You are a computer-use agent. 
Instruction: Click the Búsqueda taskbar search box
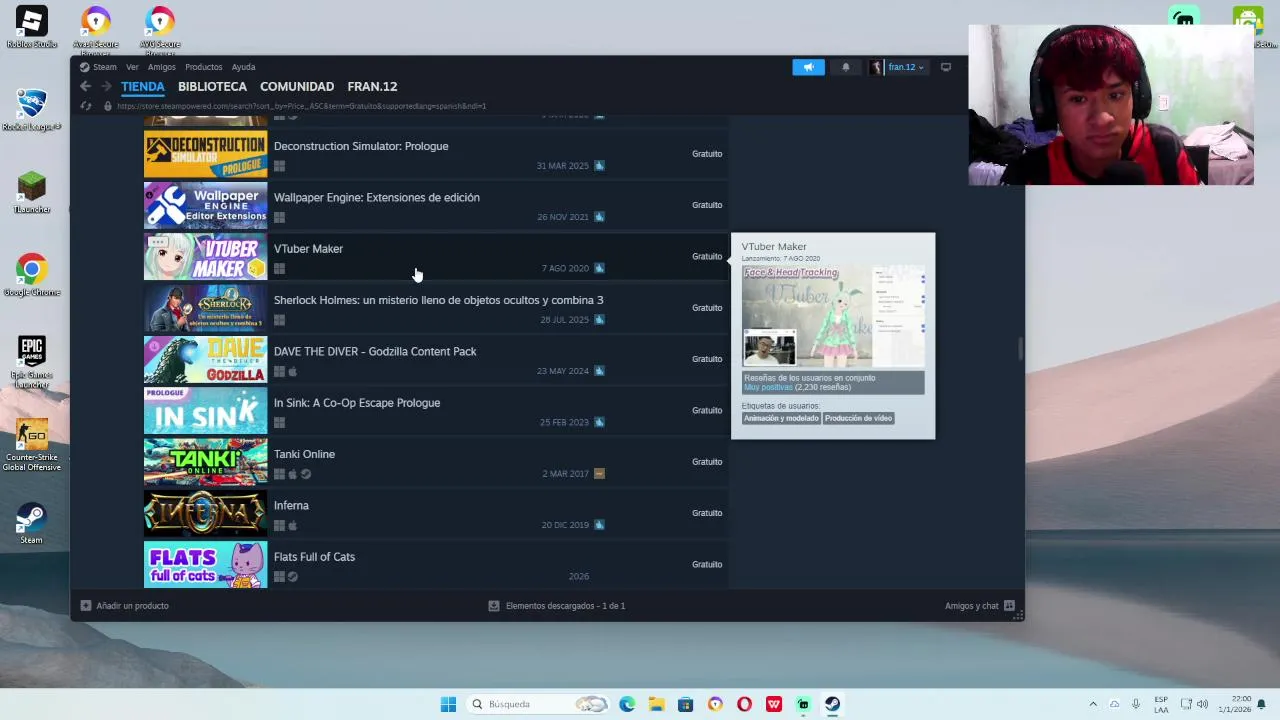(539, 704)
